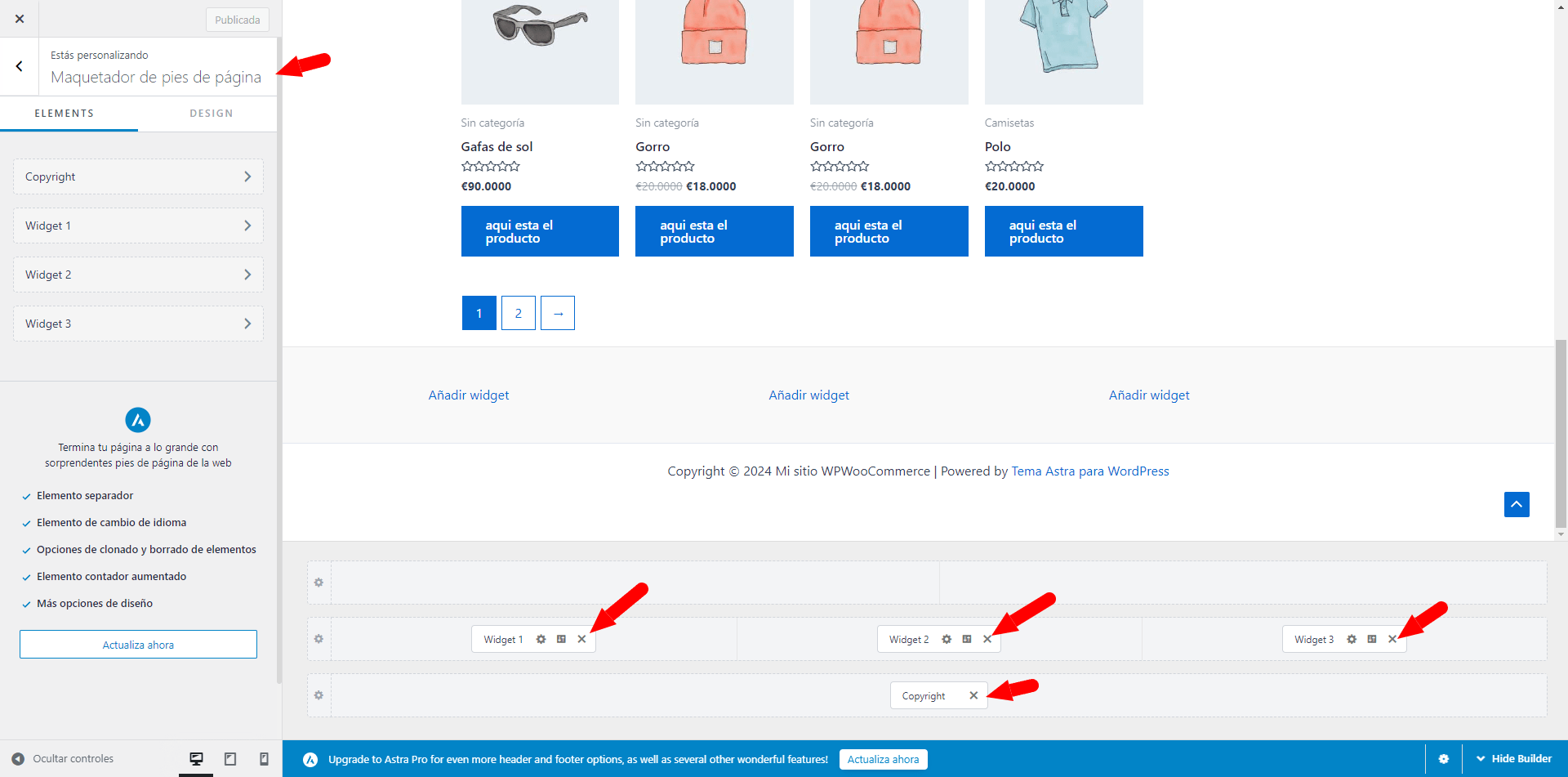Image resolution: width=1568 pixels, height=777 pixels.
Task: Switch to the DESIGN tab
Action: pos(212,114)
